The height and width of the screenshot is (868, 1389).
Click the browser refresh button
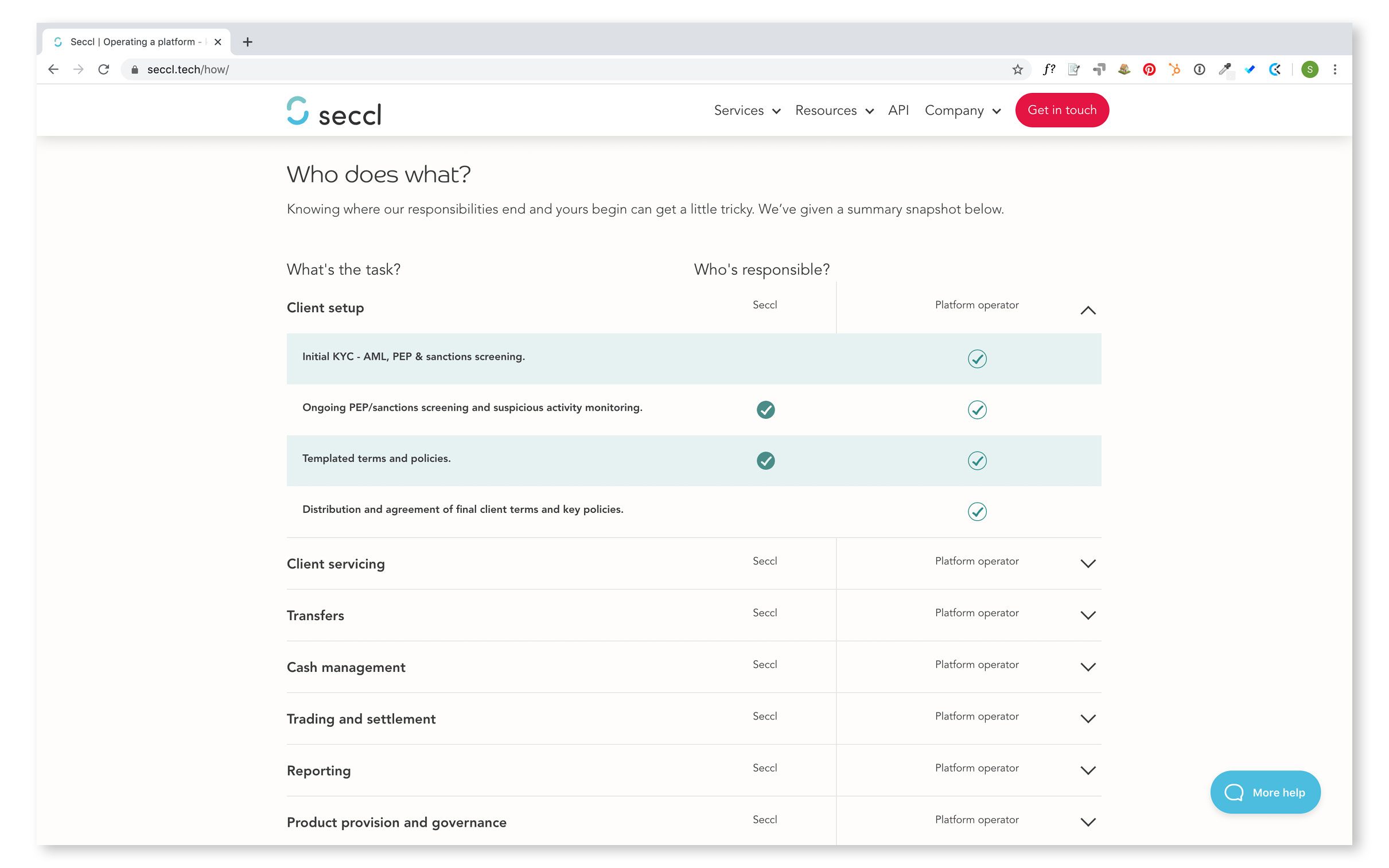[x=104, y=69]
